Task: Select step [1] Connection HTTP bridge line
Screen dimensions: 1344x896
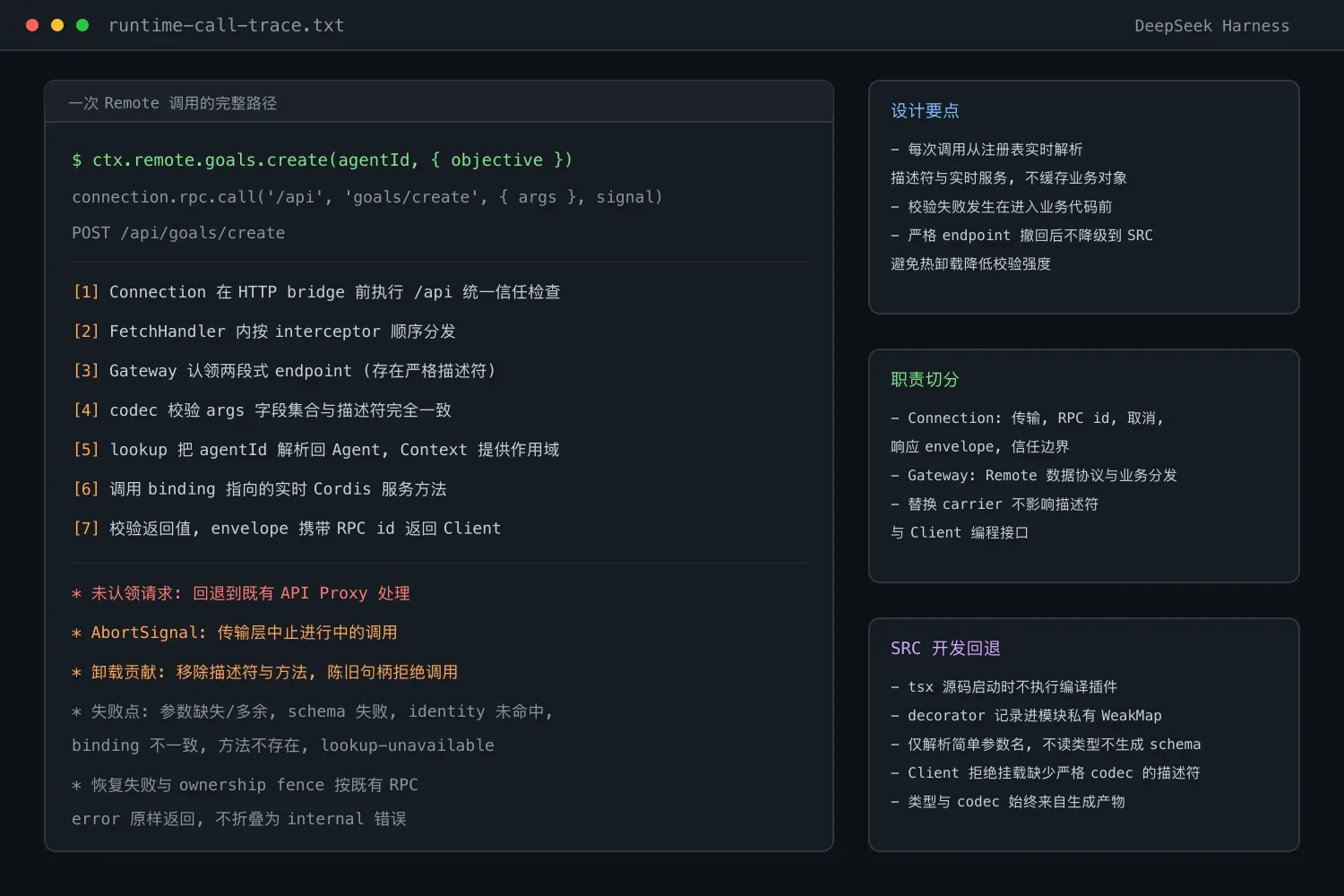Action: [316, 292]
